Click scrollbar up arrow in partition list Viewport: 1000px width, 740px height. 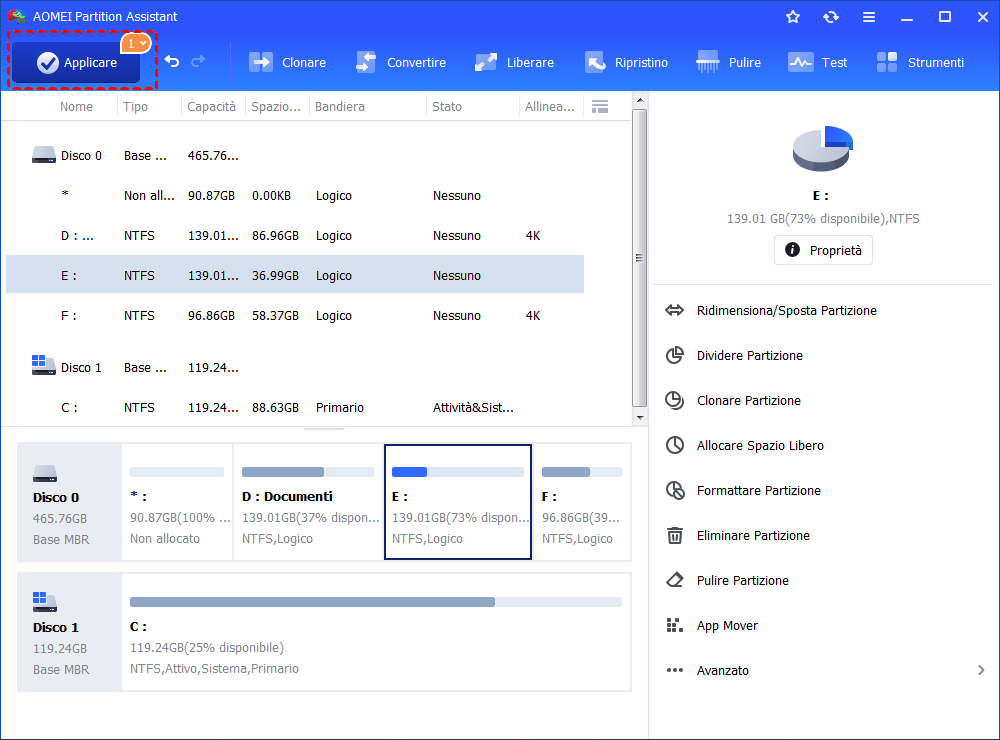click(640, 100)
